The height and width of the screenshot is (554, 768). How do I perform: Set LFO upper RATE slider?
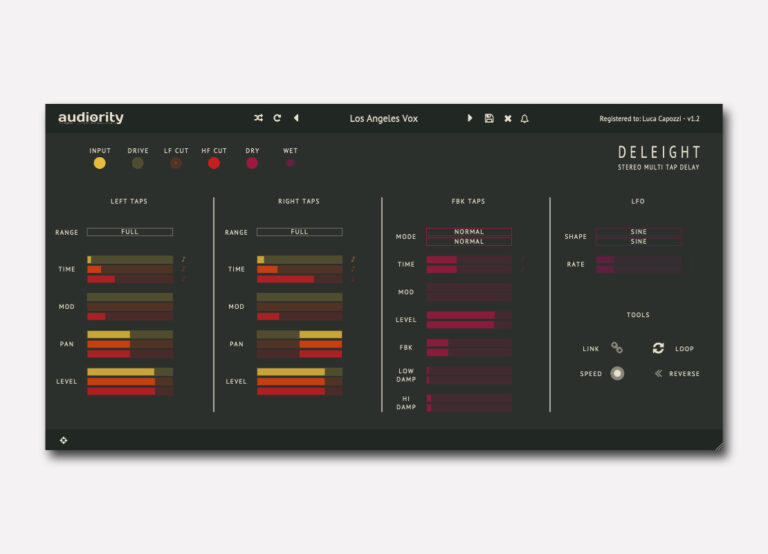tap(638, 260)
